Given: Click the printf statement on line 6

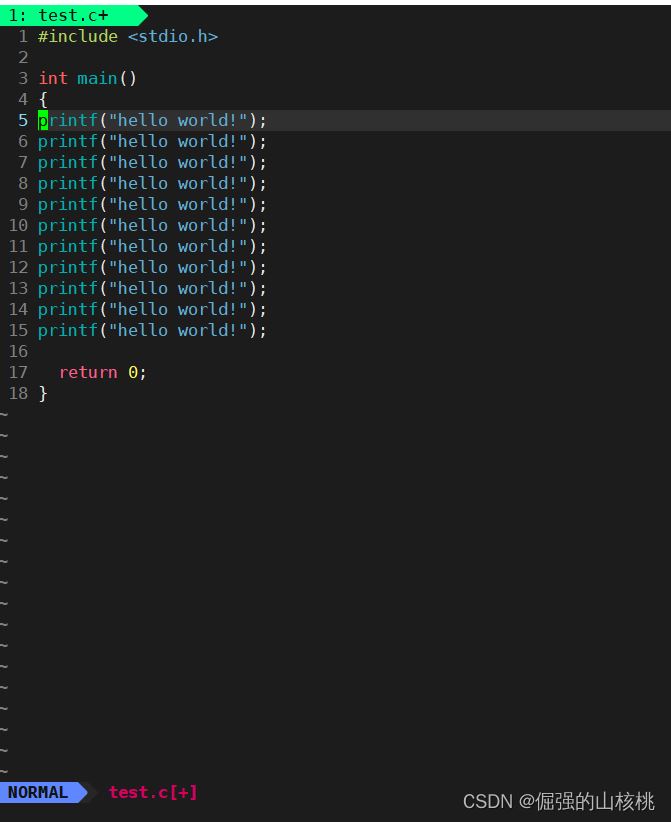Looking at the screenshot, I should [152, 141].
